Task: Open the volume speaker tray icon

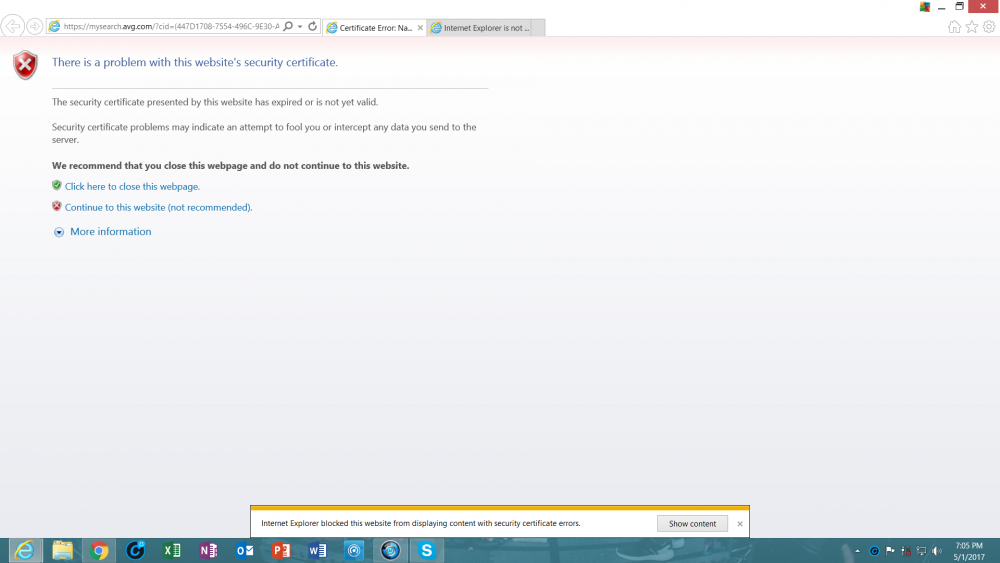Action: tap(936, 551)
